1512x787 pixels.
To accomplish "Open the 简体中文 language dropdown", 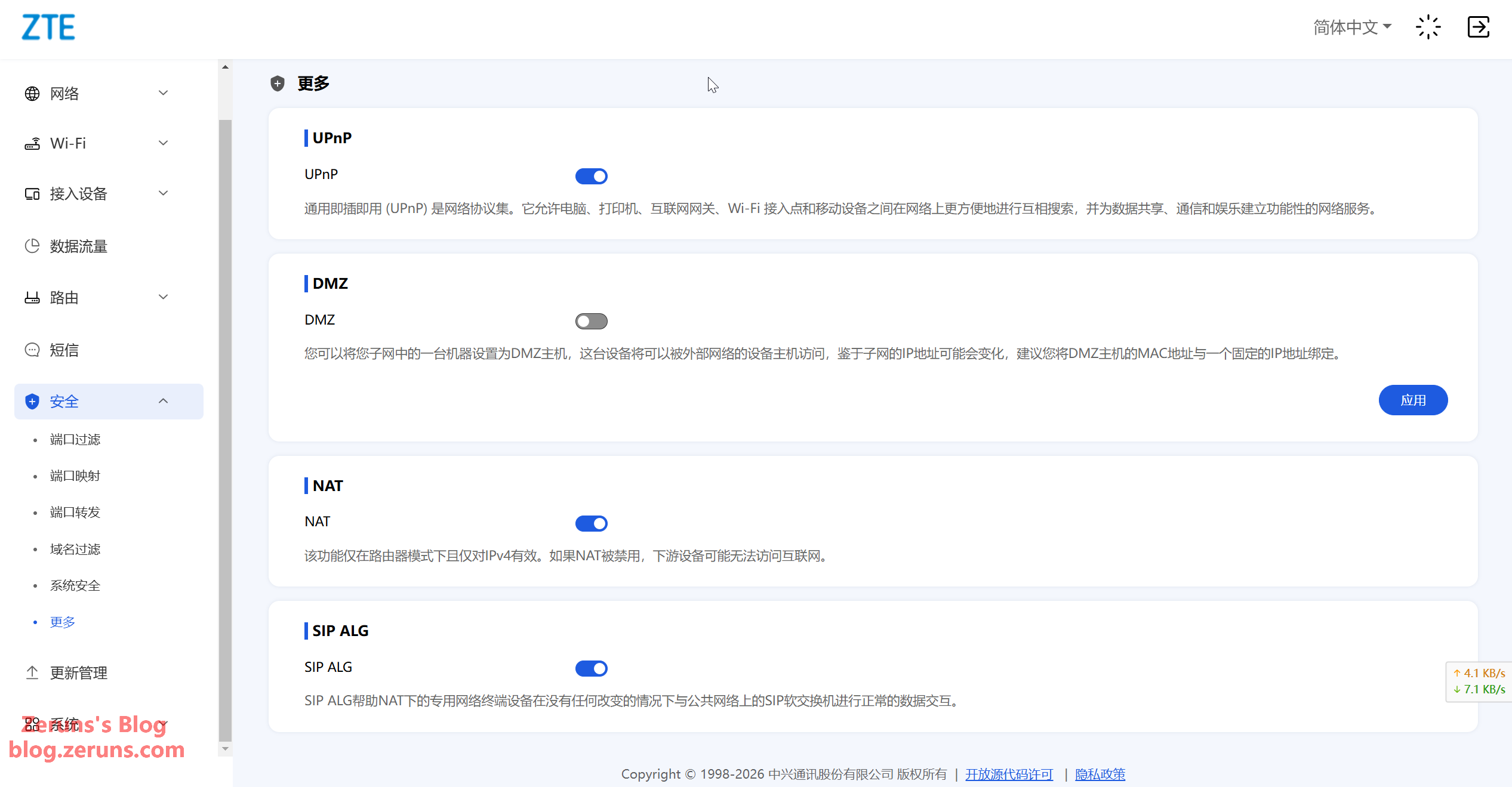I will (x=1352, y=27).
